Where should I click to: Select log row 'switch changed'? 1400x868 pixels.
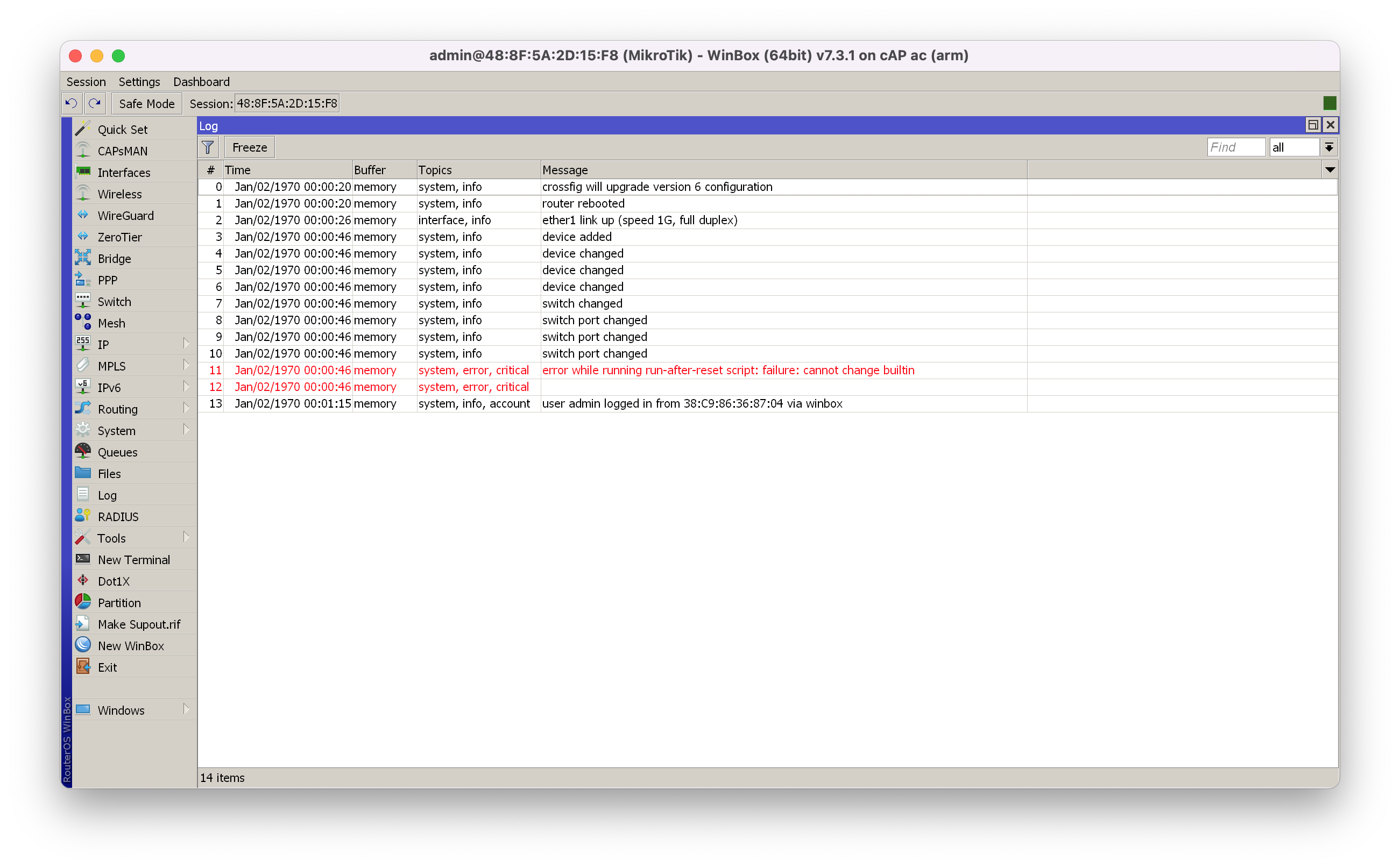click(767, 303)
